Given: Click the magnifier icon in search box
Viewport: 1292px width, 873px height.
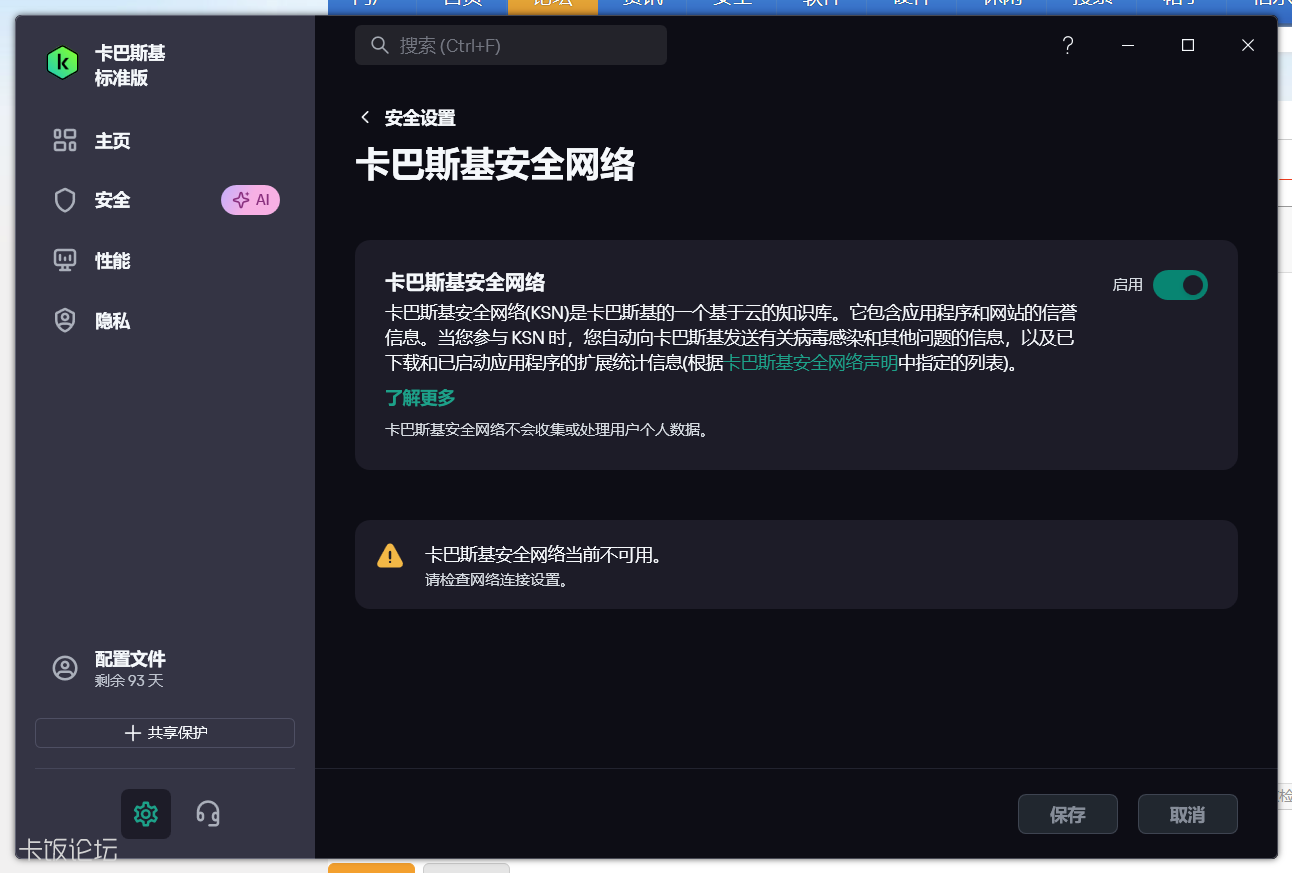Looking at the screenshot, I should (x=379, y=45).
